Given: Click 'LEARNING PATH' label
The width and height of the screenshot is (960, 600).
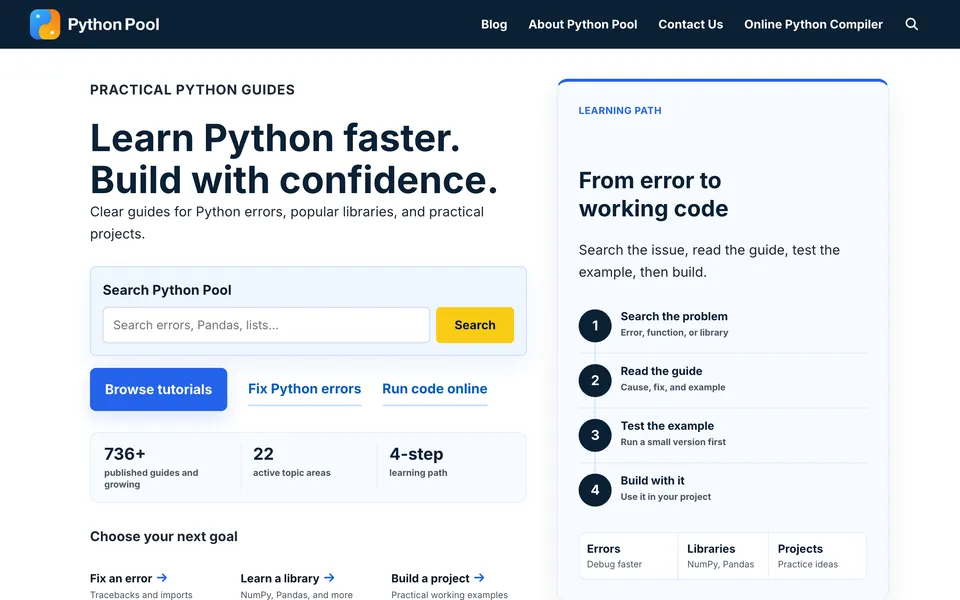Looking at the screenshot, I should point(620,111).
